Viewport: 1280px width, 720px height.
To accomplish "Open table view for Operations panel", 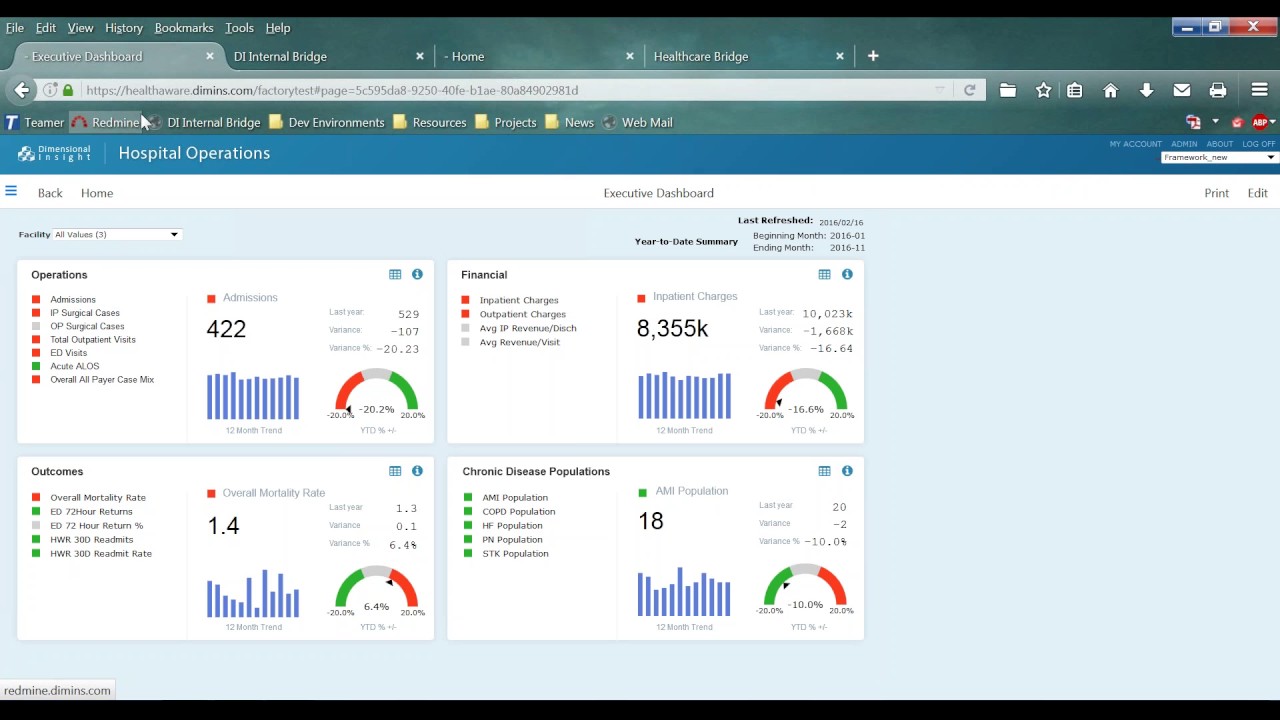I will pyautogui.click(x=395, y=274).
